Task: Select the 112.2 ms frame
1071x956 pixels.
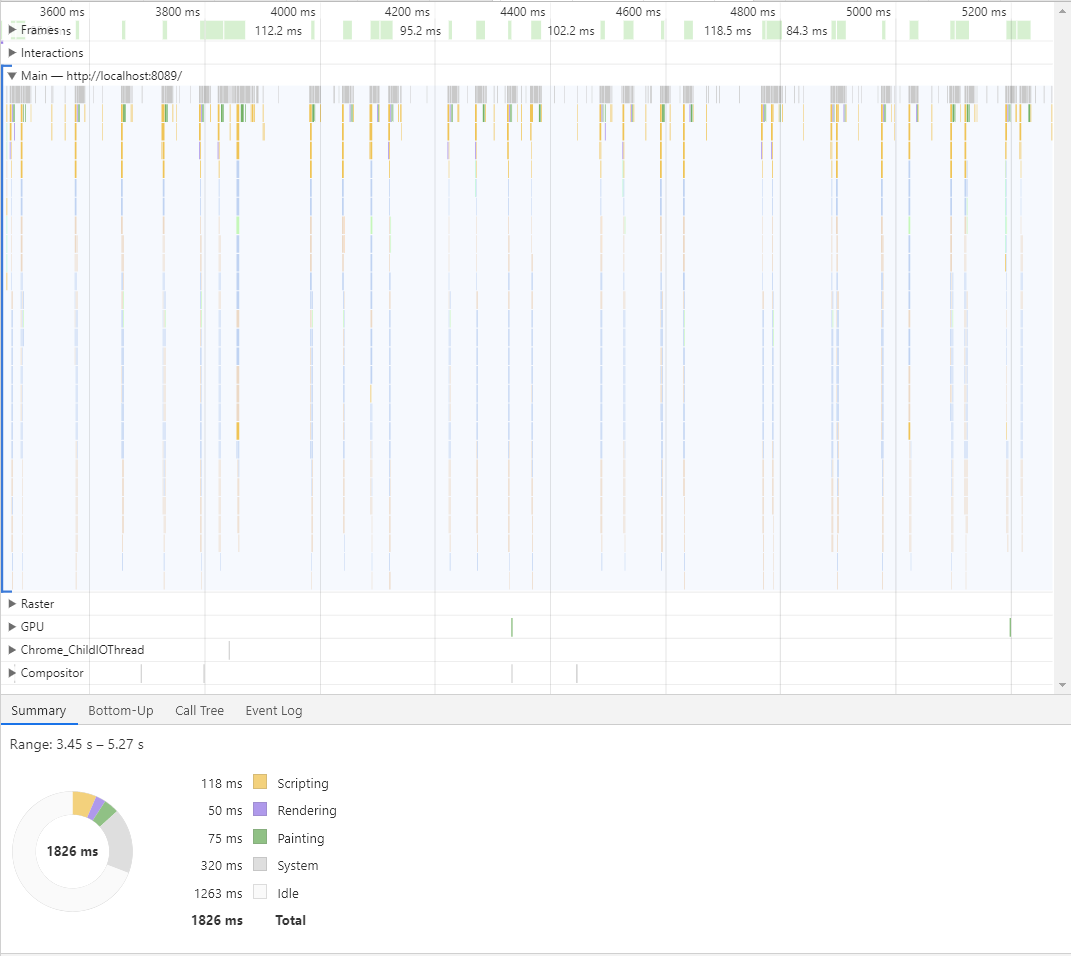Action: pyautogui.click(x=277, y=30)
